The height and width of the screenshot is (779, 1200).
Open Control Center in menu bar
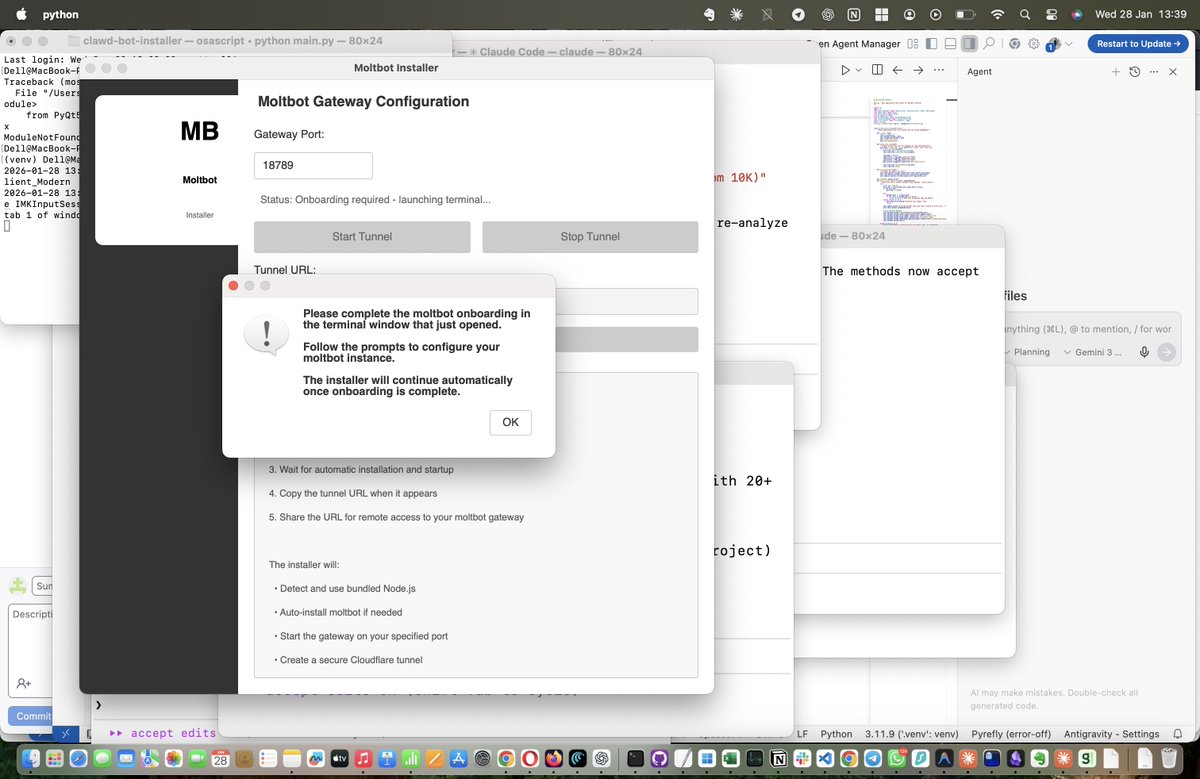click(x=1051, y=15)
